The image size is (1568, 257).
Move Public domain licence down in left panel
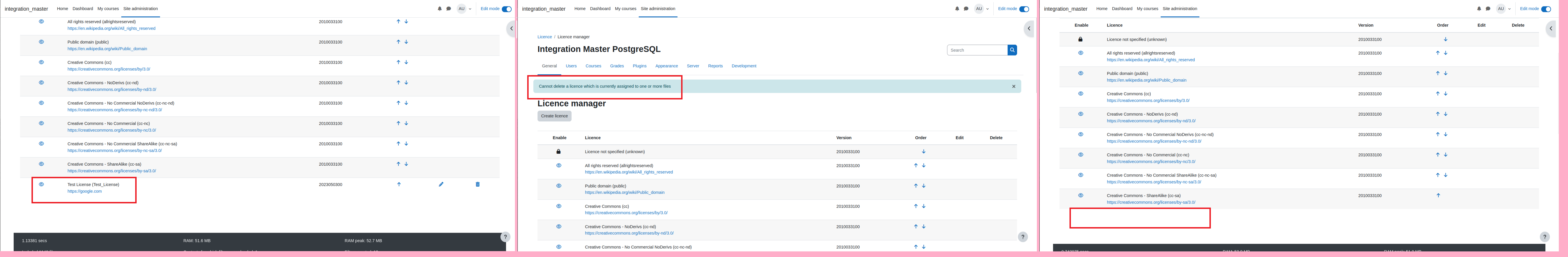[x=406, y=42]
